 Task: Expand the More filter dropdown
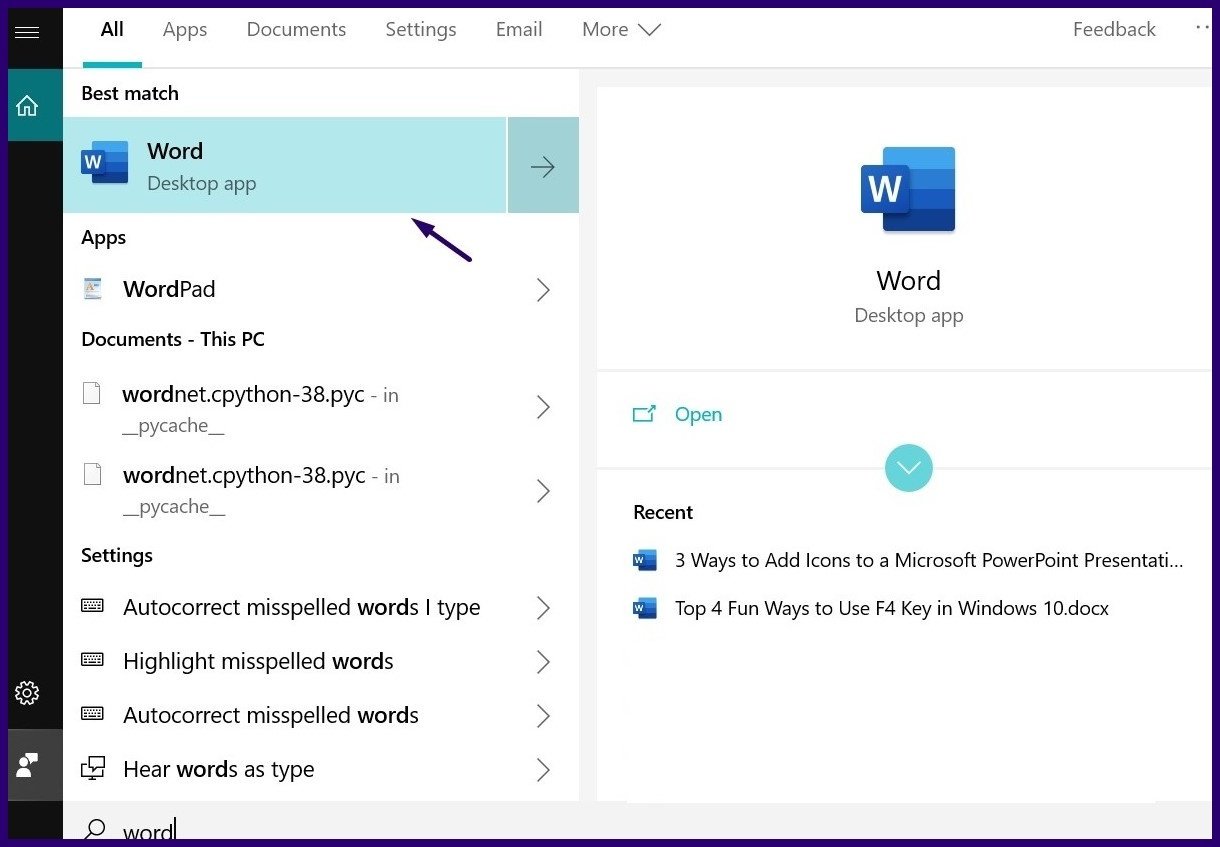click(620, 29)
